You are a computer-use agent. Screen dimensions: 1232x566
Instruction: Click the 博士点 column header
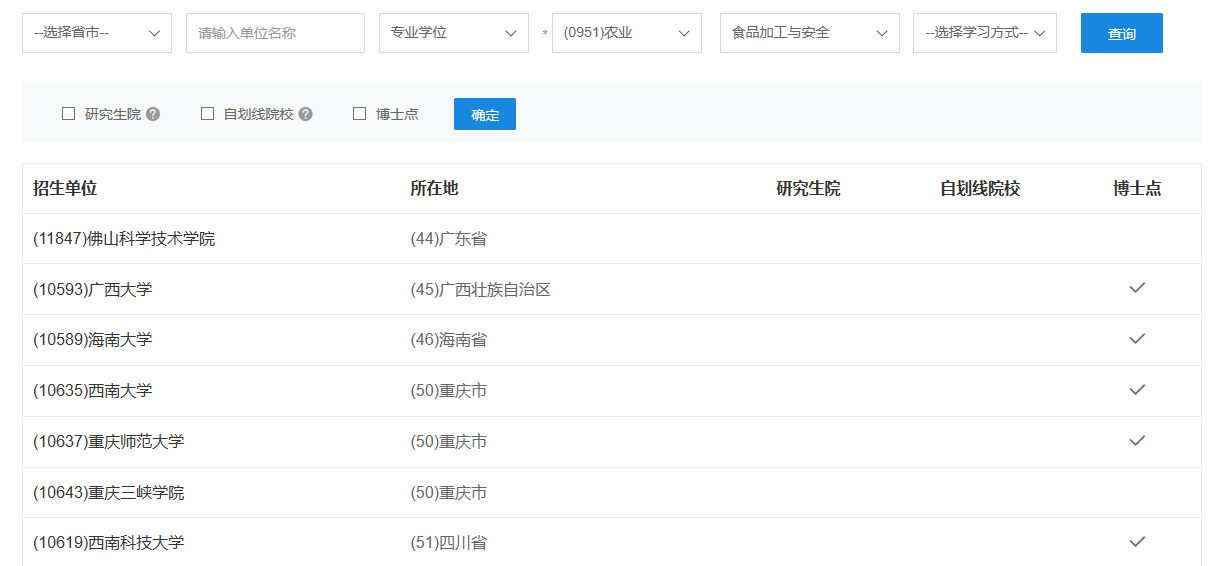click(1137, 188)
